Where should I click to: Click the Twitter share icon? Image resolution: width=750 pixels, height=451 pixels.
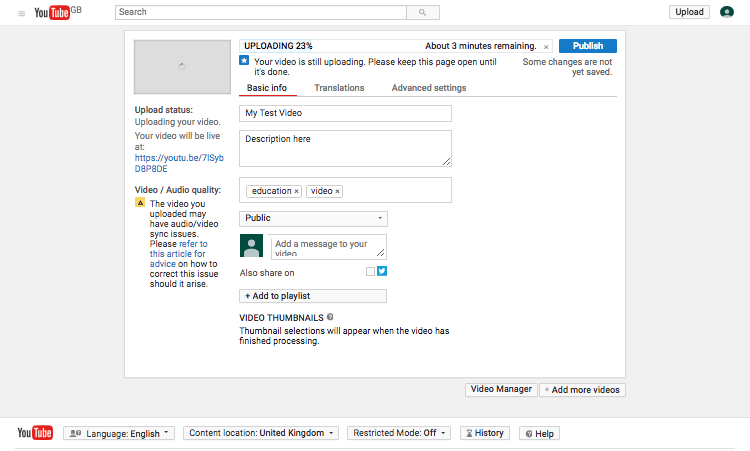pos(382,271)
